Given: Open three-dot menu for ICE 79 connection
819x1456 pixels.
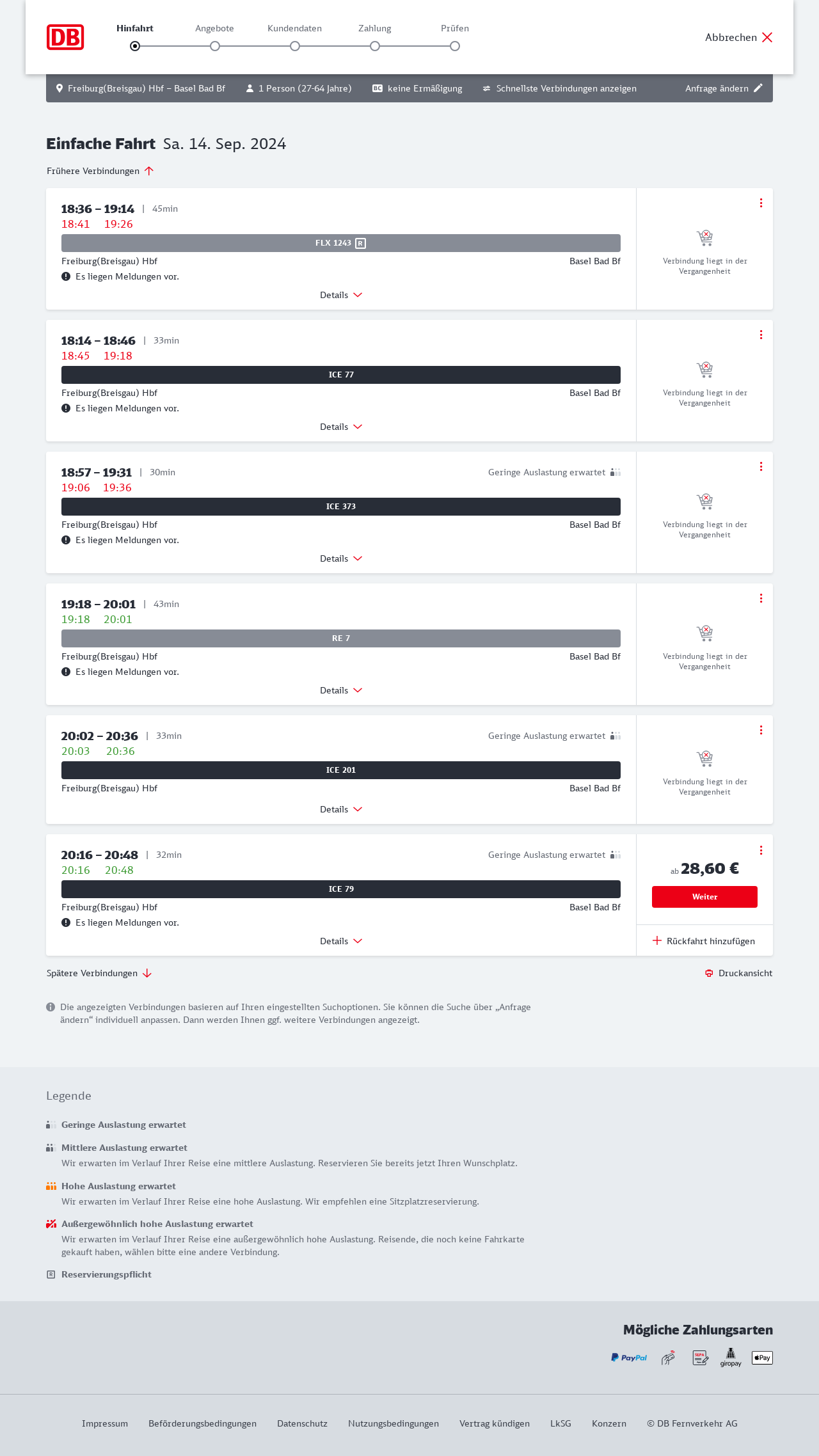Looking at the screenshot, I should click(x=761, y=850).
